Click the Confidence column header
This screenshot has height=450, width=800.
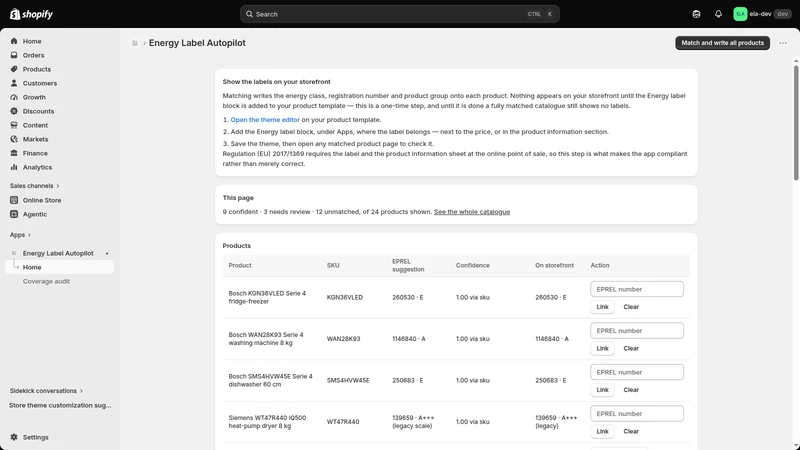pos(472,265)
